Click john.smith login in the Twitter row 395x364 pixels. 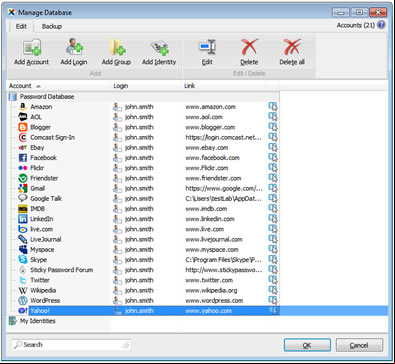[x=139, y=280]
